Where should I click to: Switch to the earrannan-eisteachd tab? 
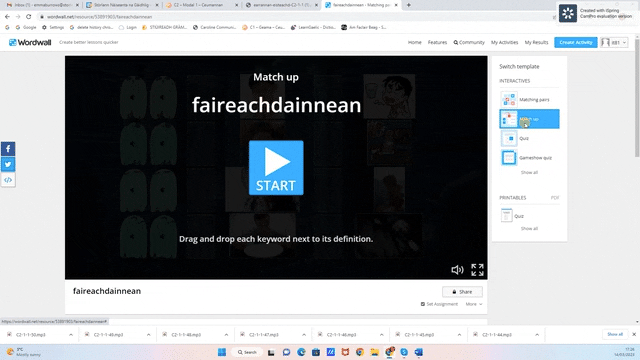tap(281, 5)
